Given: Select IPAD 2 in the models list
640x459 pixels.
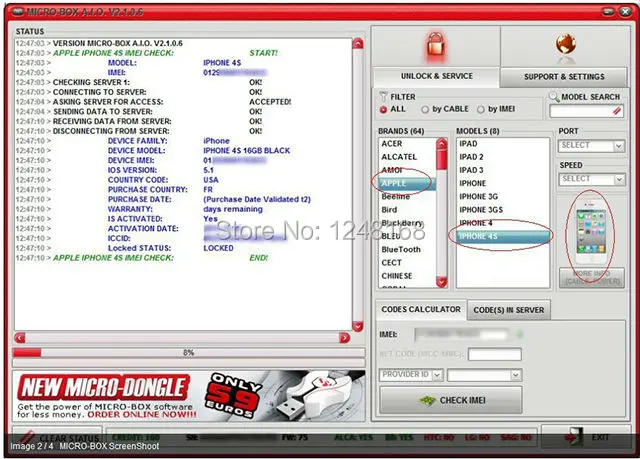Looking at the screenshot, I should [471, 157].
